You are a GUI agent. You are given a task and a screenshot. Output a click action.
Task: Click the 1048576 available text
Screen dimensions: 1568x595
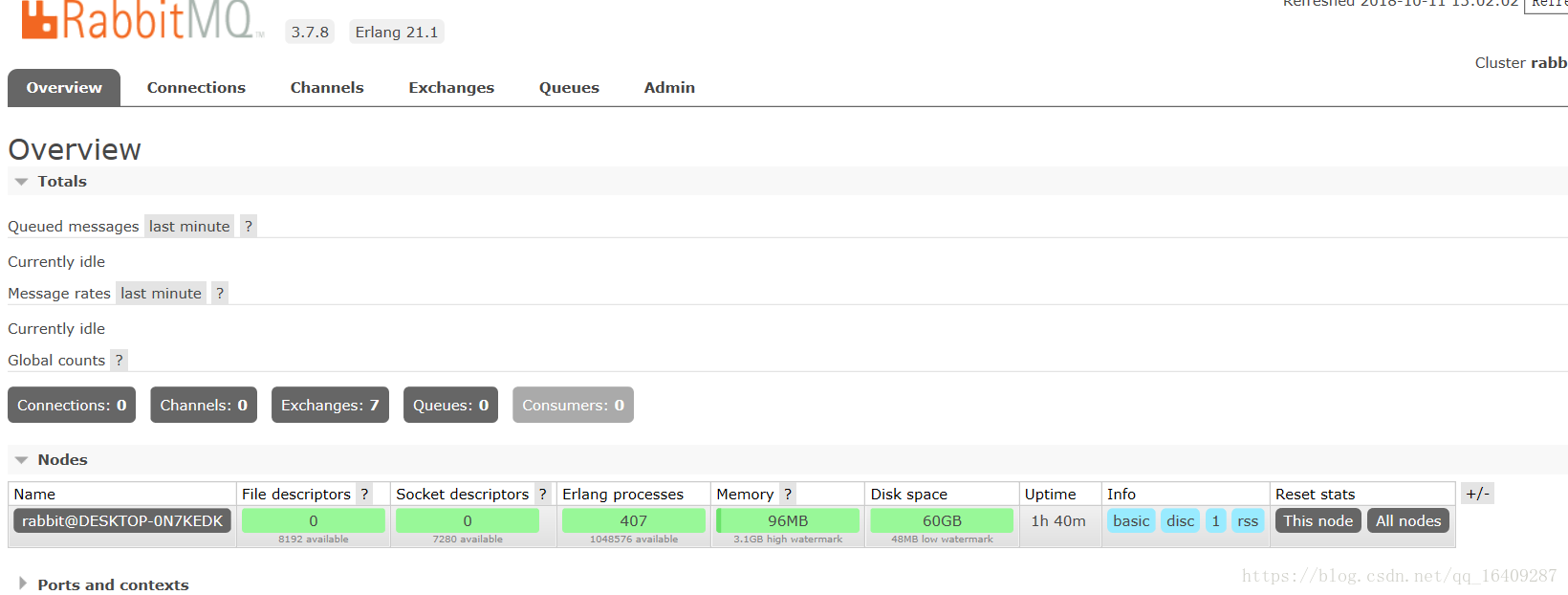point(634,540)
